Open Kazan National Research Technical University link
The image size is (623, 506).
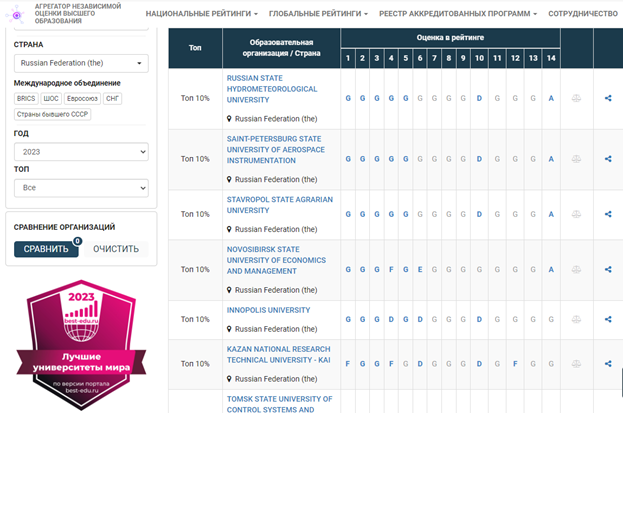tap(279, 355)
